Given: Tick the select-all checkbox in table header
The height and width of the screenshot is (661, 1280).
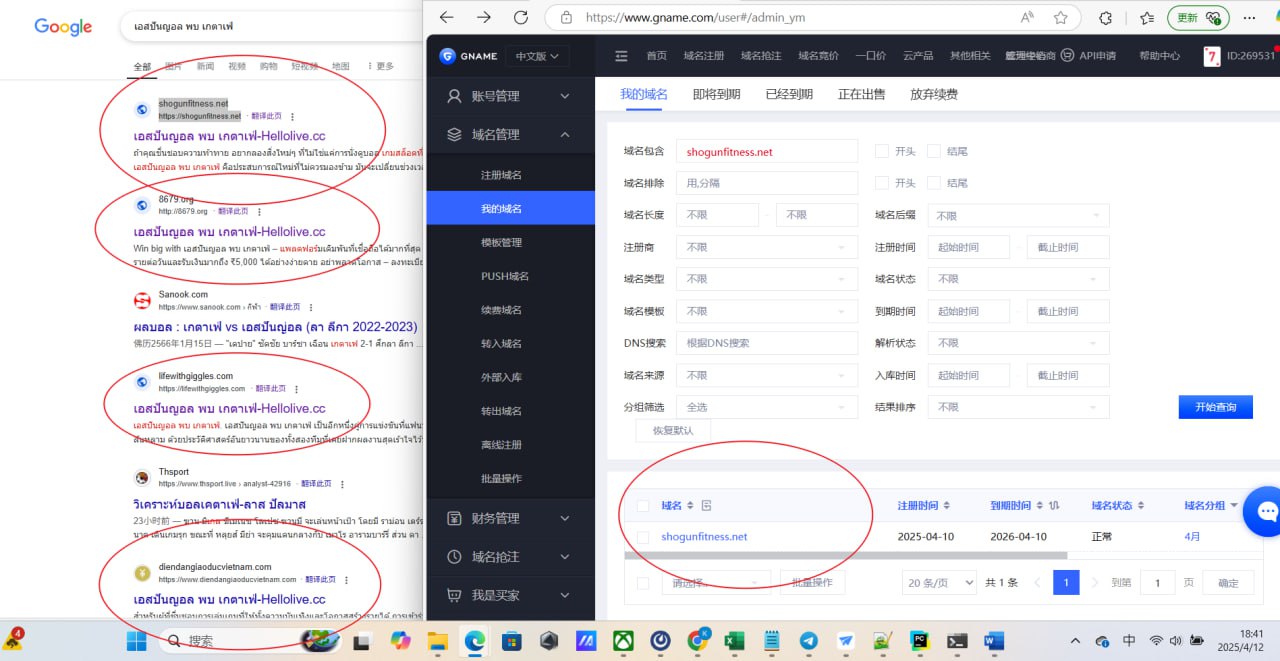Looking at the screenshot, I should [x=643, y=506].
